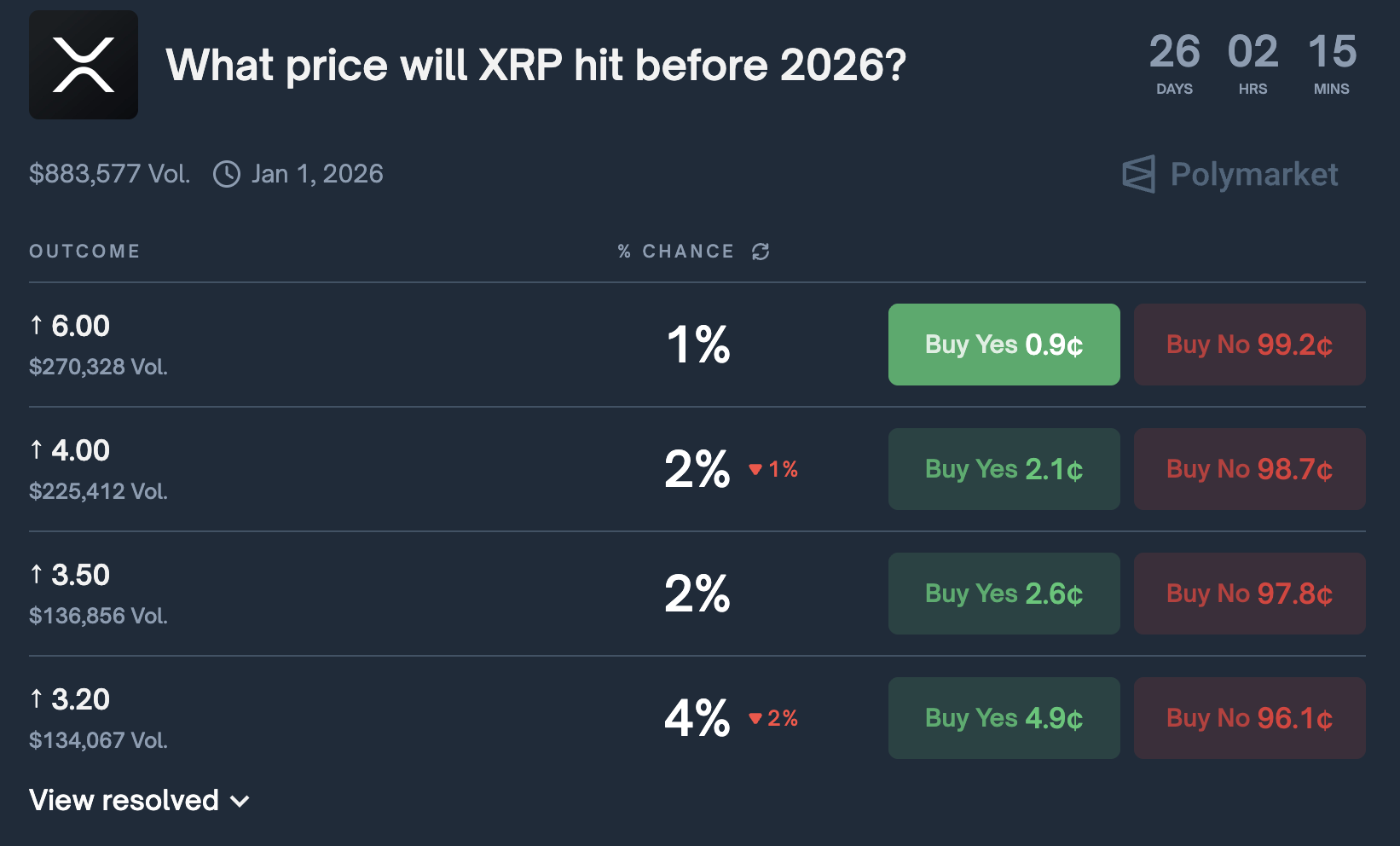
Task: Click the countdown timer showing 26 days
Action: click(1176, 54)
